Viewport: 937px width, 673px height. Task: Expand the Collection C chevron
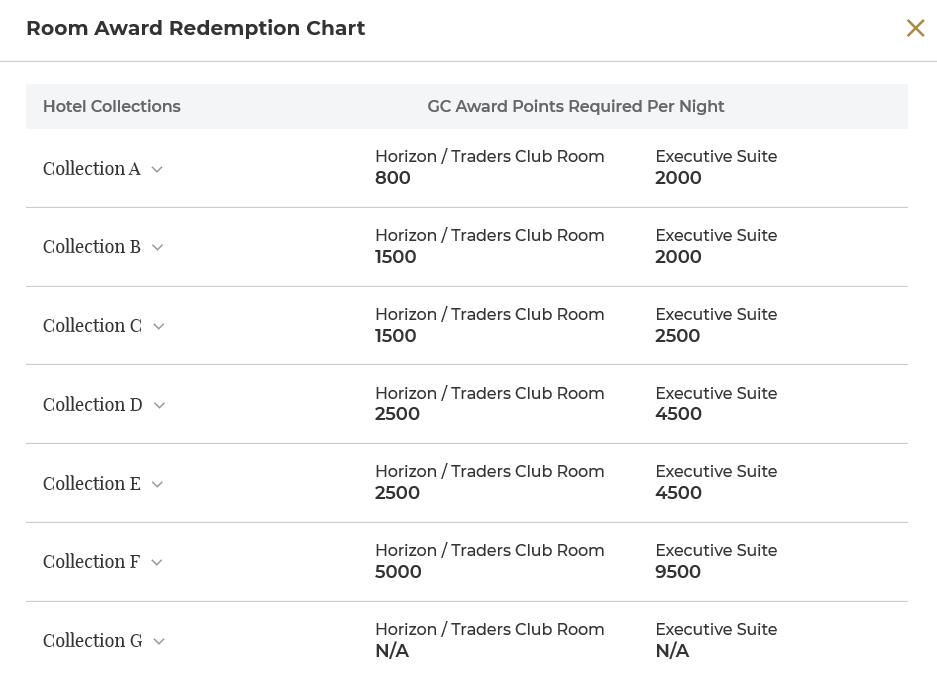point(158,326)
